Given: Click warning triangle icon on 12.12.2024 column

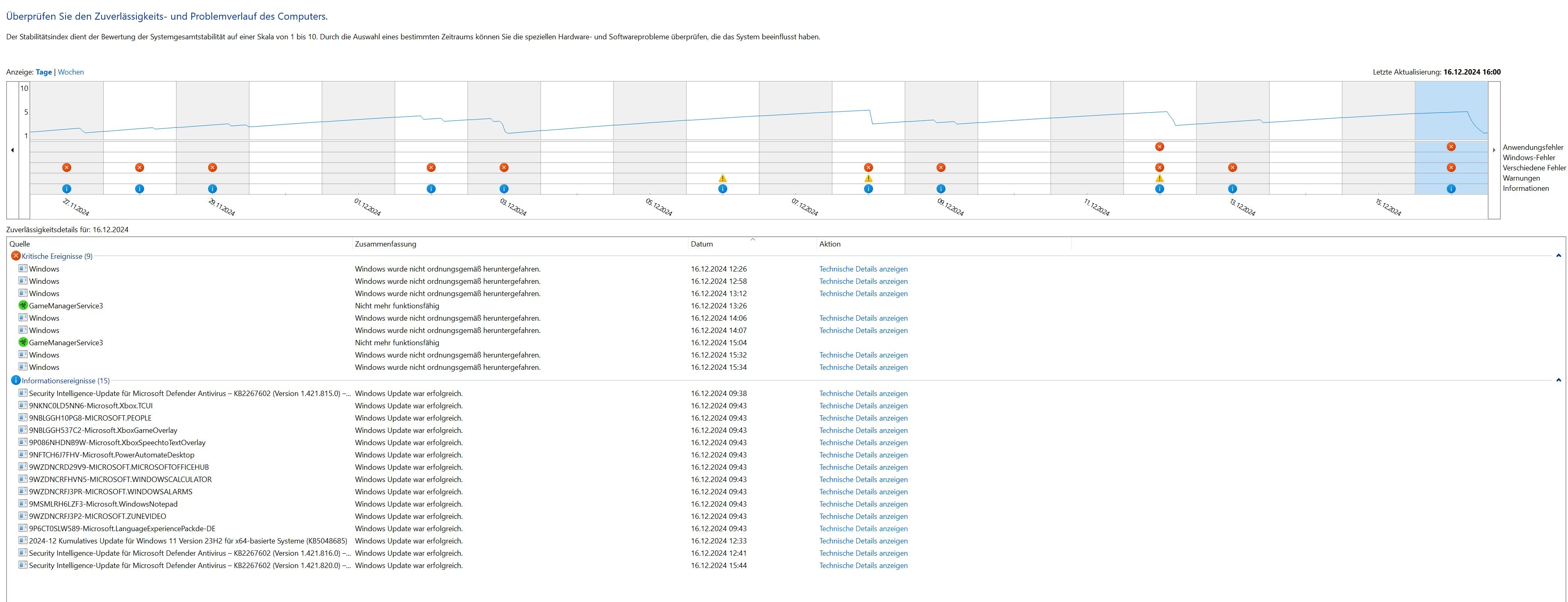Looking at the screenshot, I should 1159,179.
